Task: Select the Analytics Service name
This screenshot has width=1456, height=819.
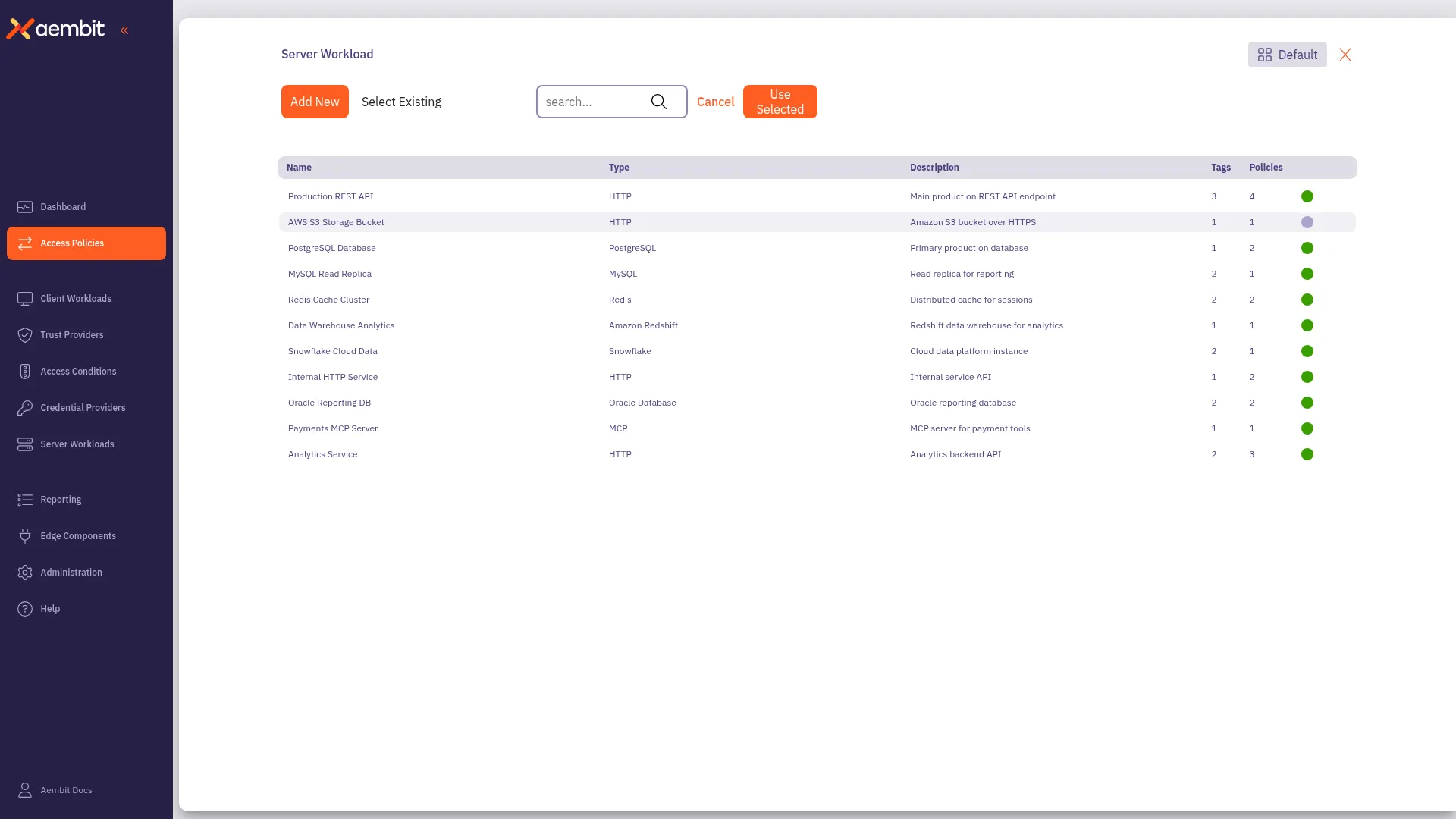Action: (322, 454)
